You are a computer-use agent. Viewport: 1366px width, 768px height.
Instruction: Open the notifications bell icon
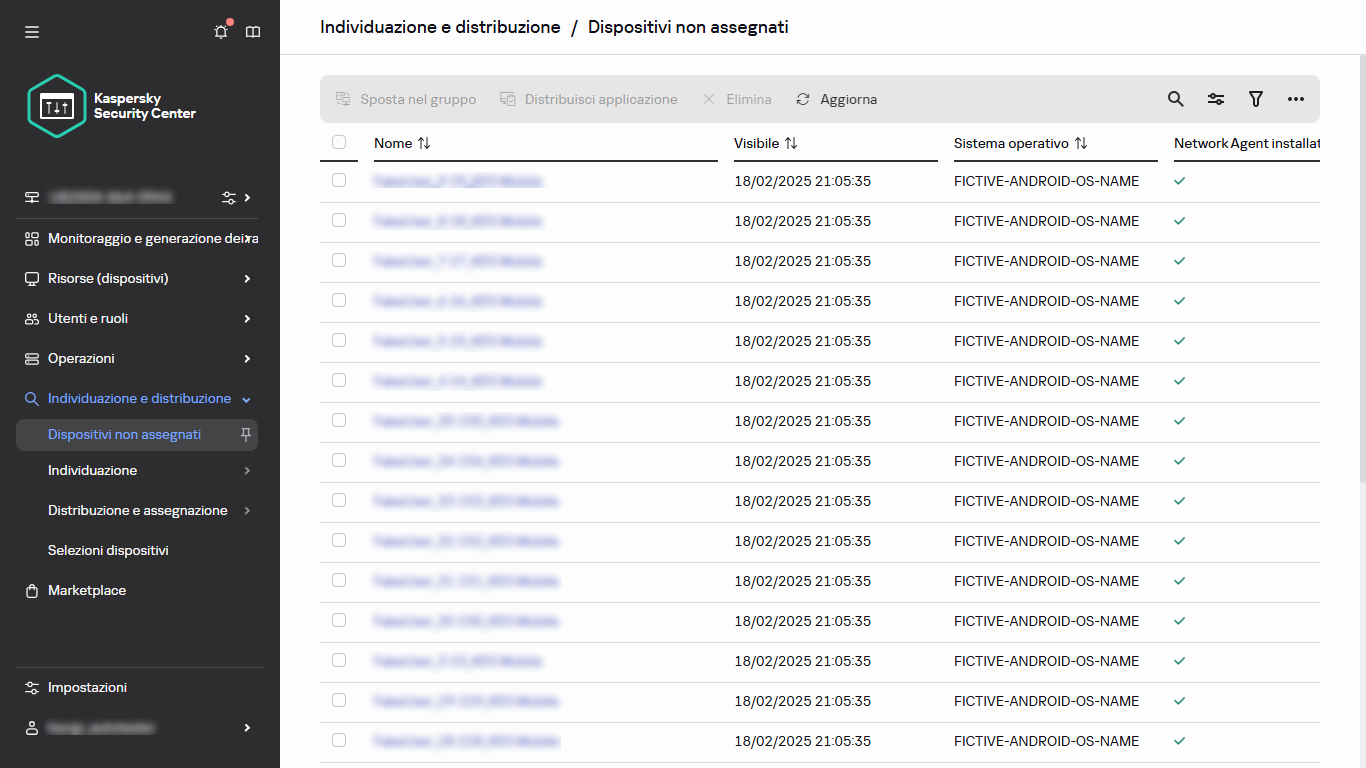pyautogui.click(x=221, y=32)
